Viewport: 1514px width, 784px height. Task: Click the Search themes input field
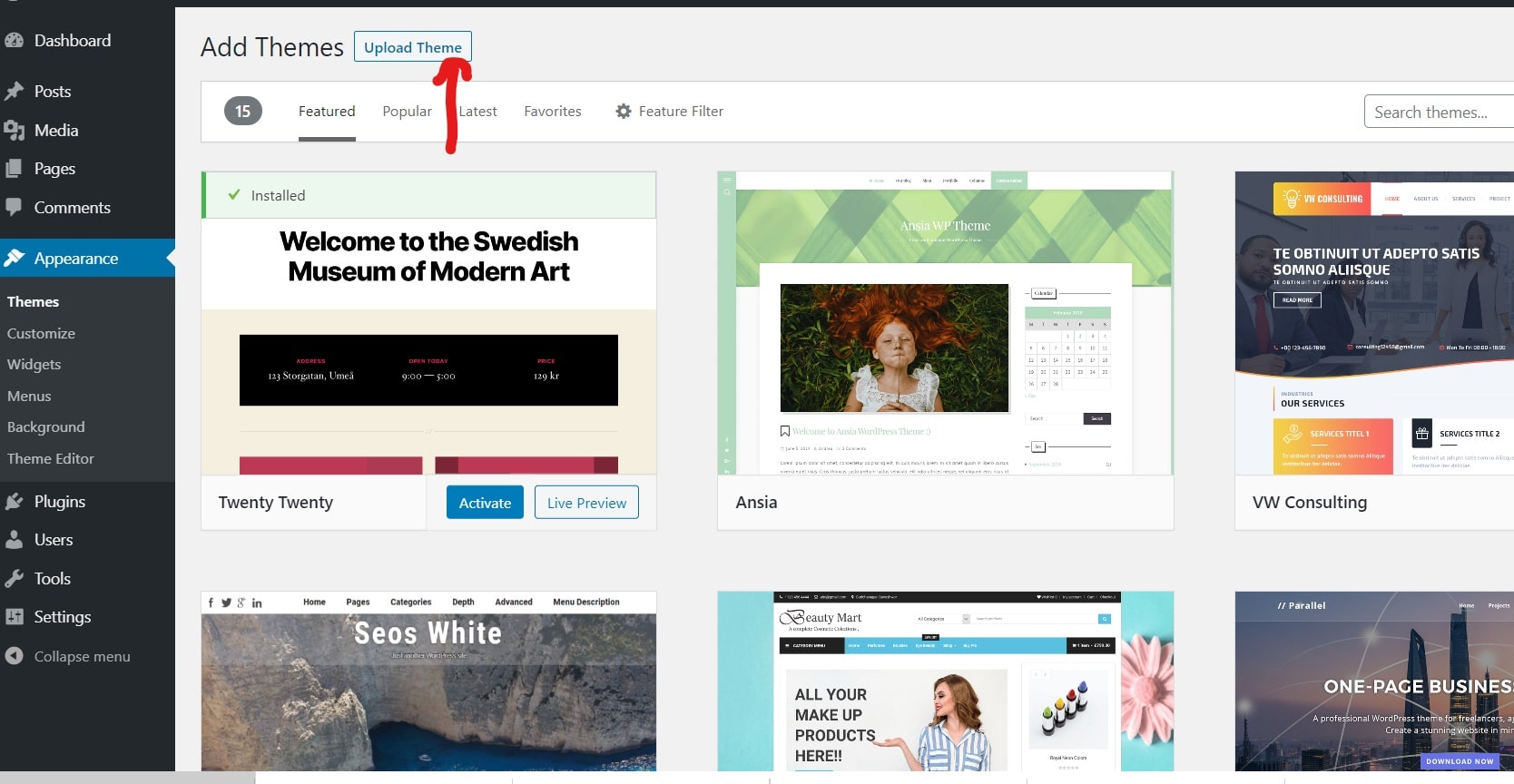pos(1439,113)
